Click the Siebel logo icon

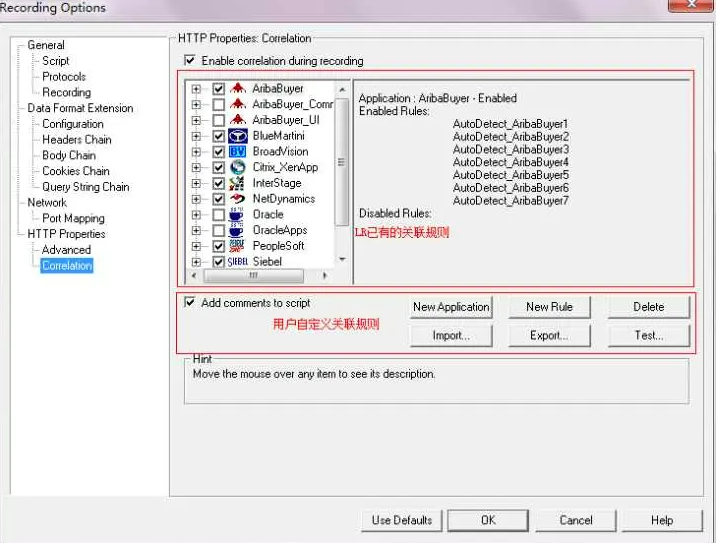point(237,262)
